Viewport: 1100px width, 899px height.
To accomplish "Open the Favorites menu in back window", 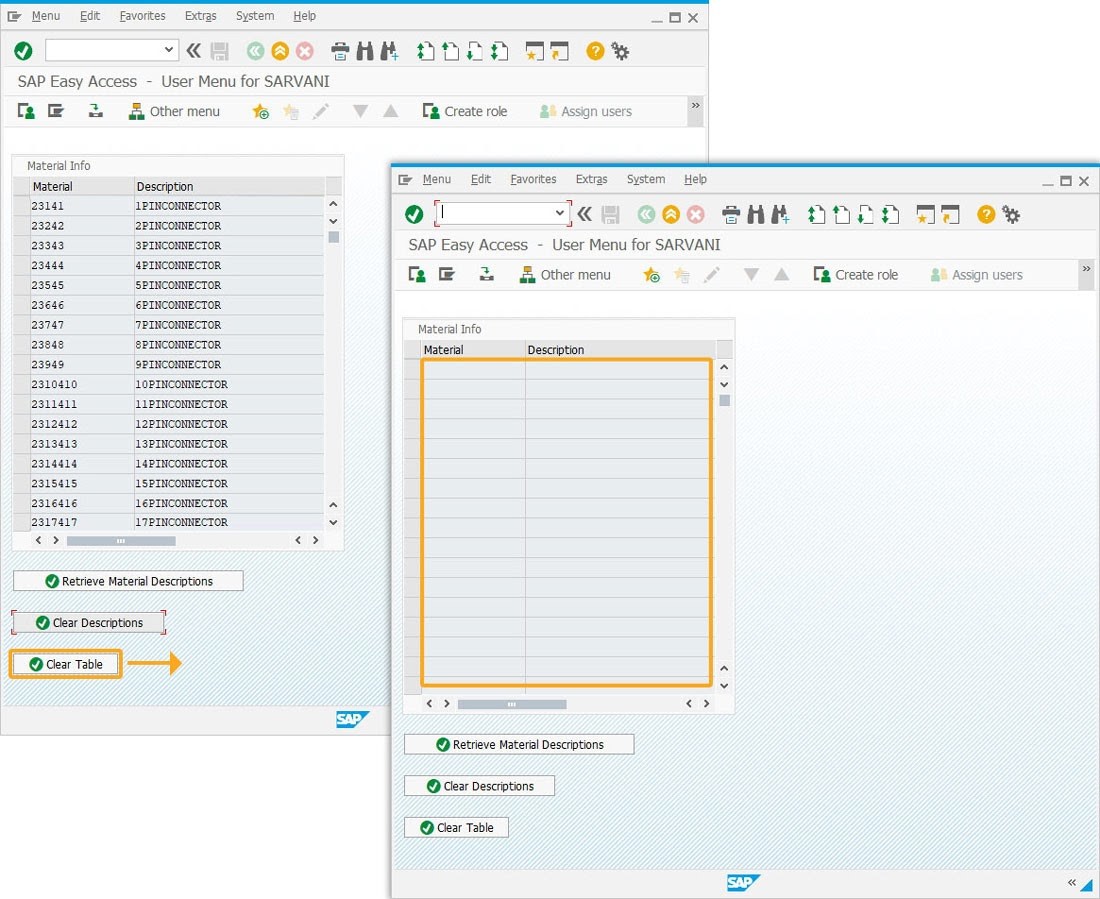I will (x=142, y=16).
